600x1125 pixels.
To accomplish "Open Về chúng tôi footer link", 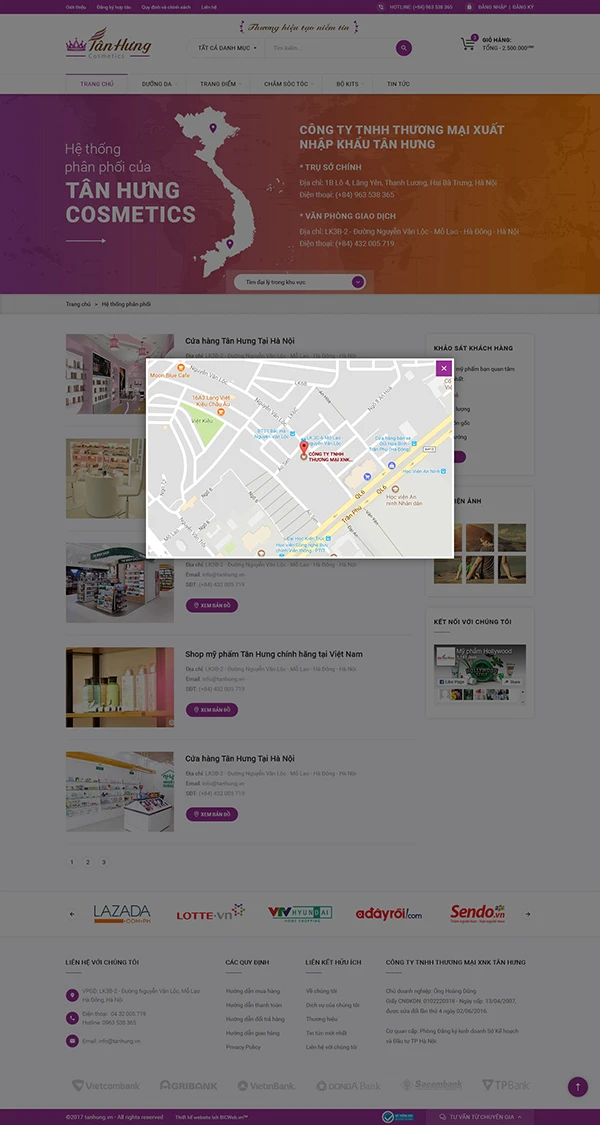I will tap(321, 991).
